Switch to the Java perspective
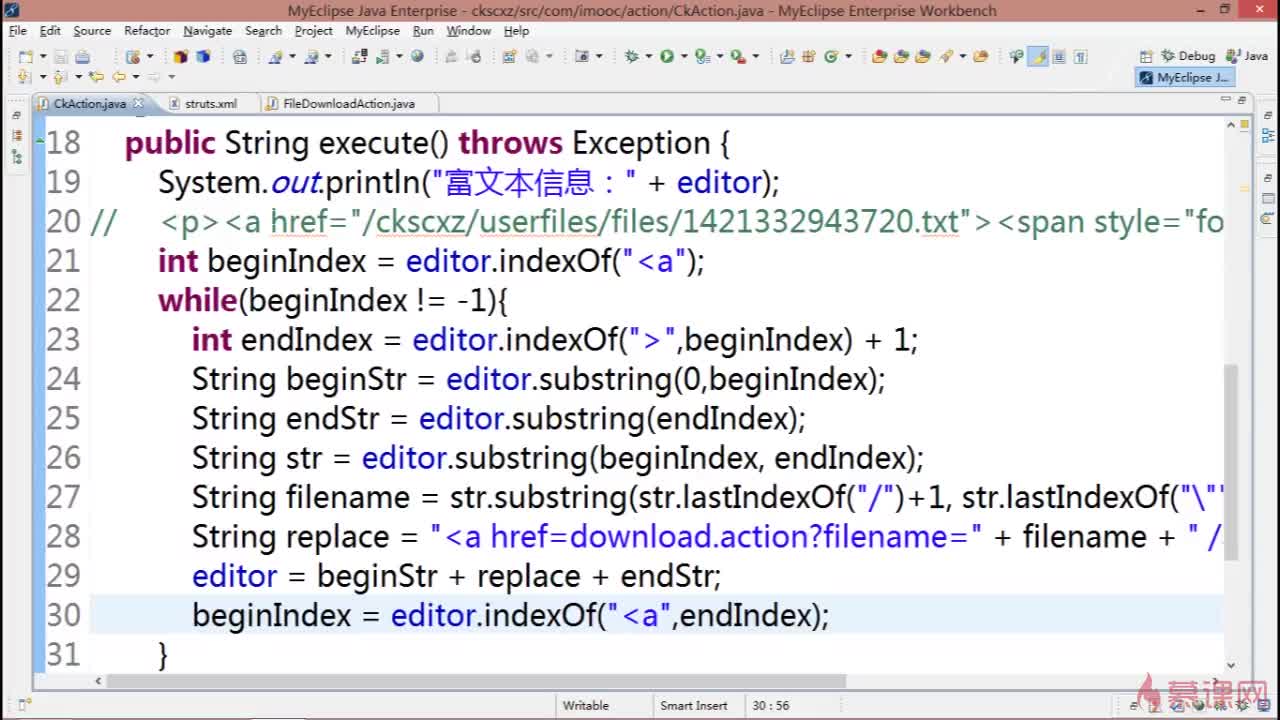 [x=1247, y=56]
